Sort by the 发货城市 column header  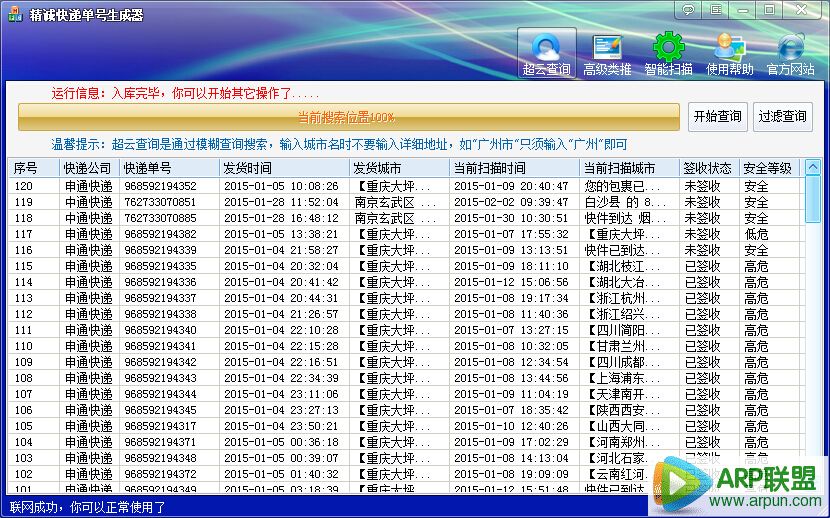pos(399,168)
